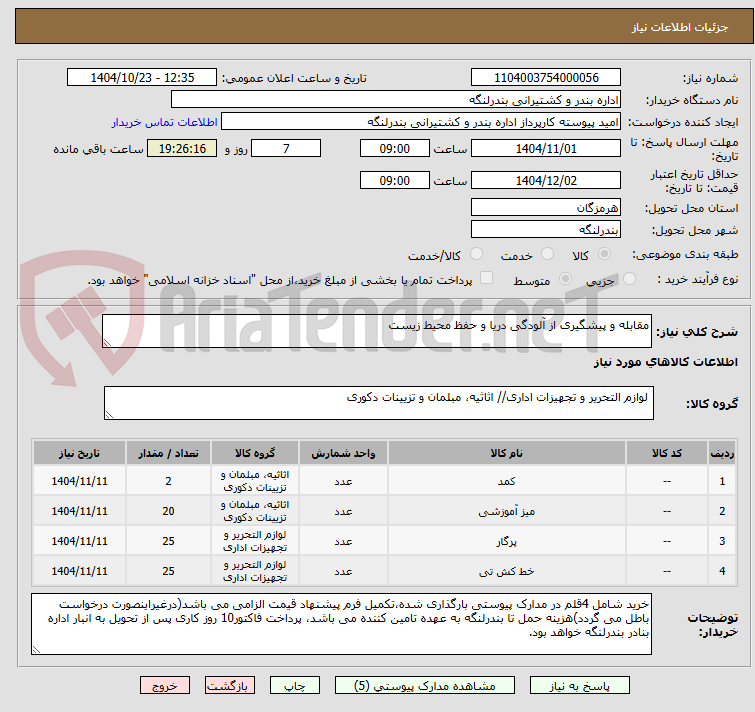This screenshot has height=712, width=755.
Task: Open مشاهده مدارک پیوستی (5) attachments
Action: (x=425, y=685)
